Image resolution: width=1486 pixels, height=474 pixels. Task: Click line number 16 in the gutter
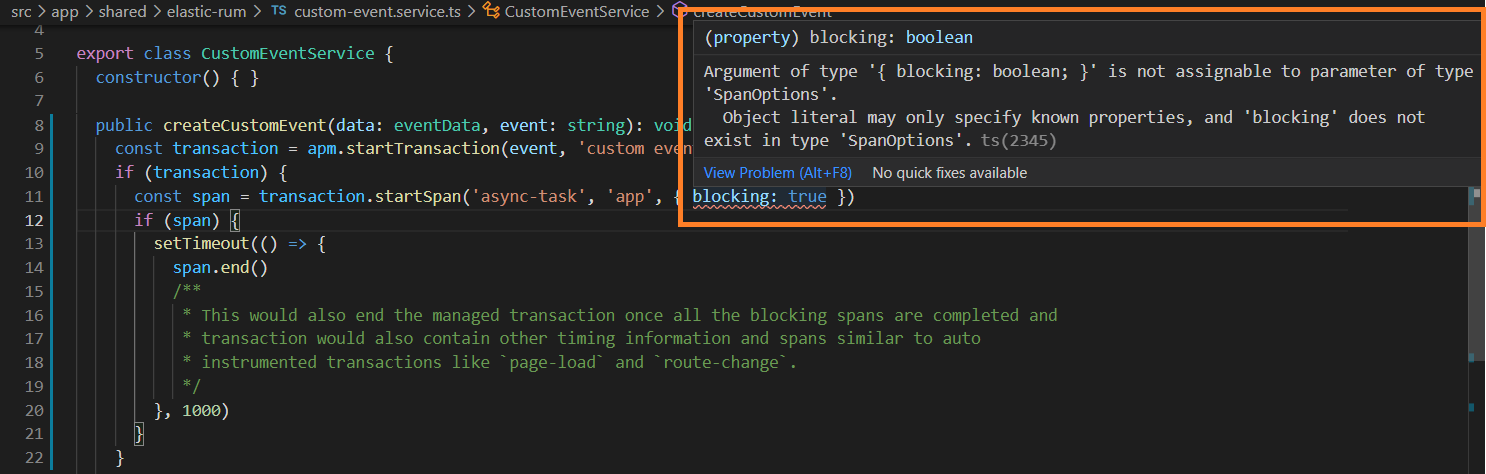(35, 315)
